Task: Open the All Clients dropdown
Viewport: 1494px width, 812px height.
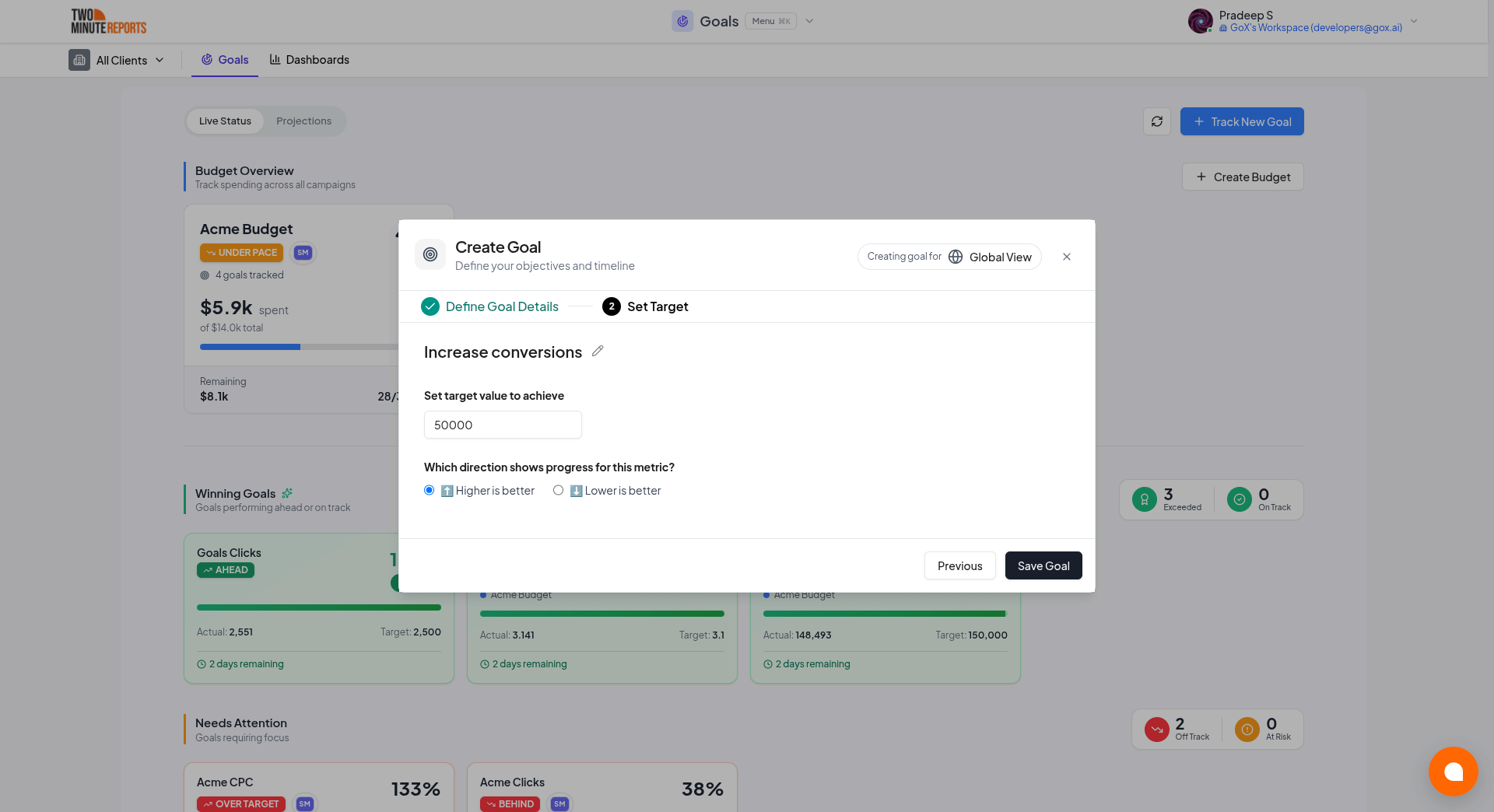Action: coord(118,60)
